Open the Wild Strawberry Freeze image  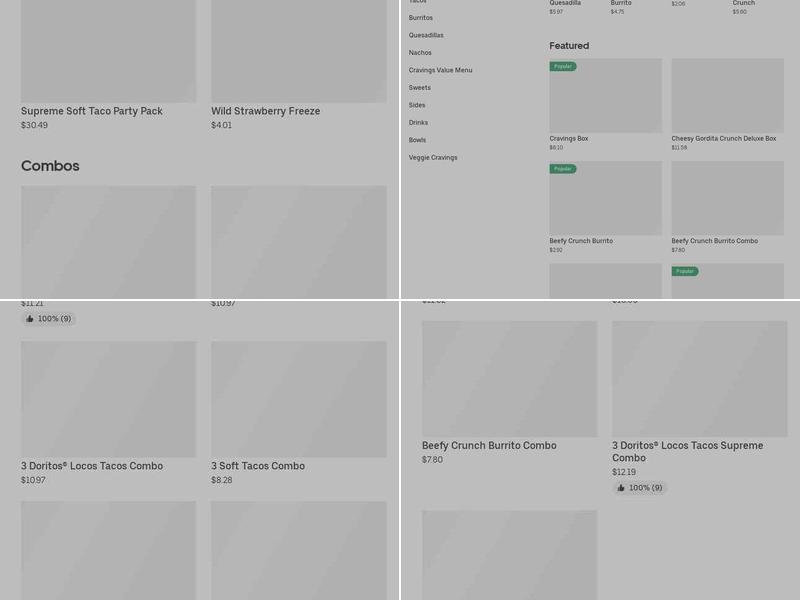point(299,51)
